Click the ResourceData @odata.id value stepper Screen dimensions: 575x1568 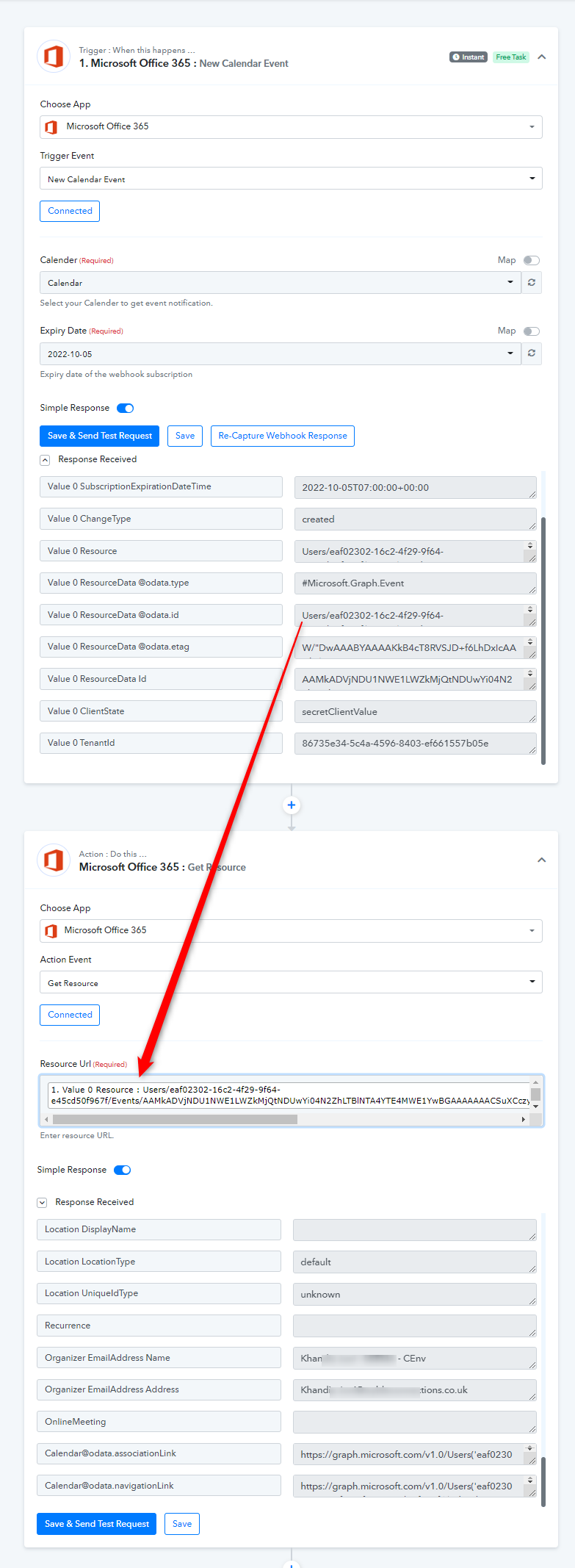(x=530, y=610)
